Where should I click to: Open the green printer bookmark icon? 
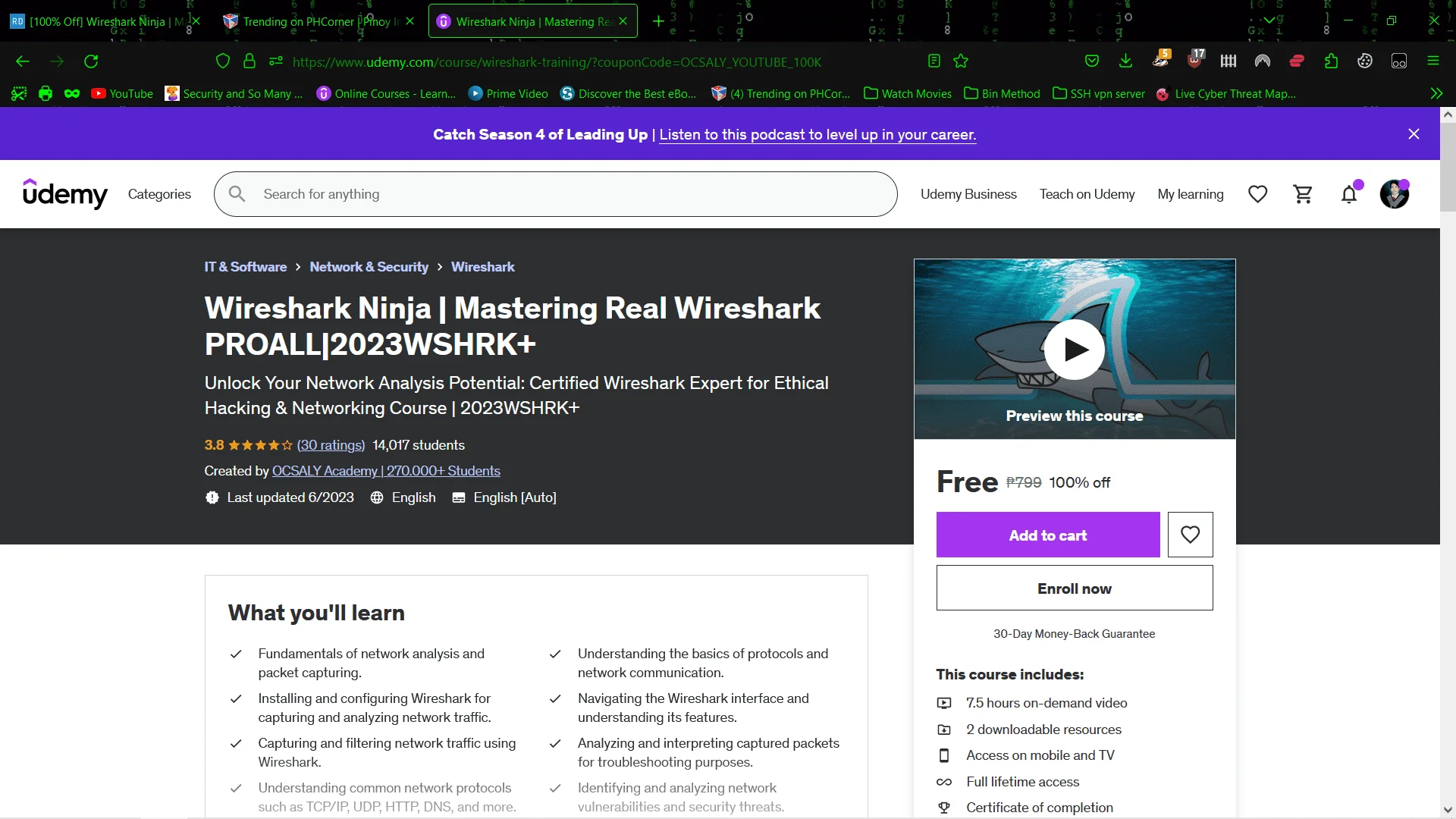[45, 94]
